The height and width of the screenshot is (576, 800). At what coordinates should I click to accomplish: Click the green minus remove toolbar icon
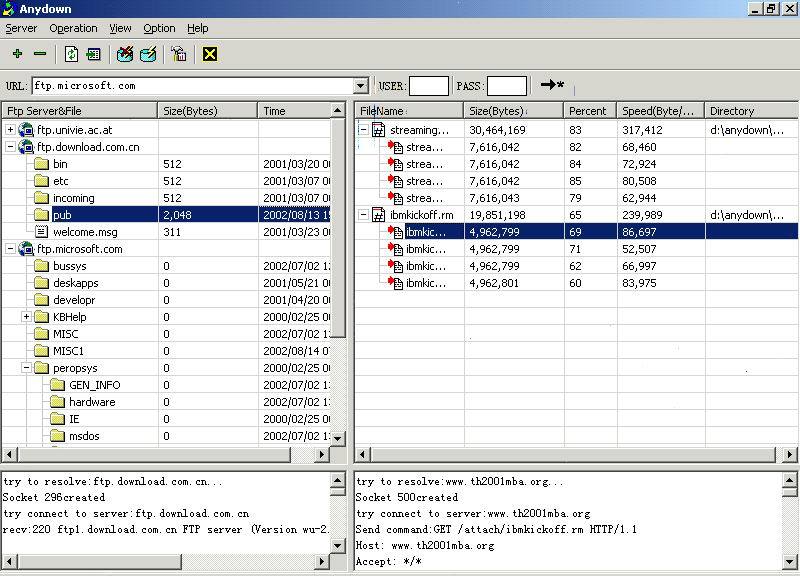pos(40,54)
